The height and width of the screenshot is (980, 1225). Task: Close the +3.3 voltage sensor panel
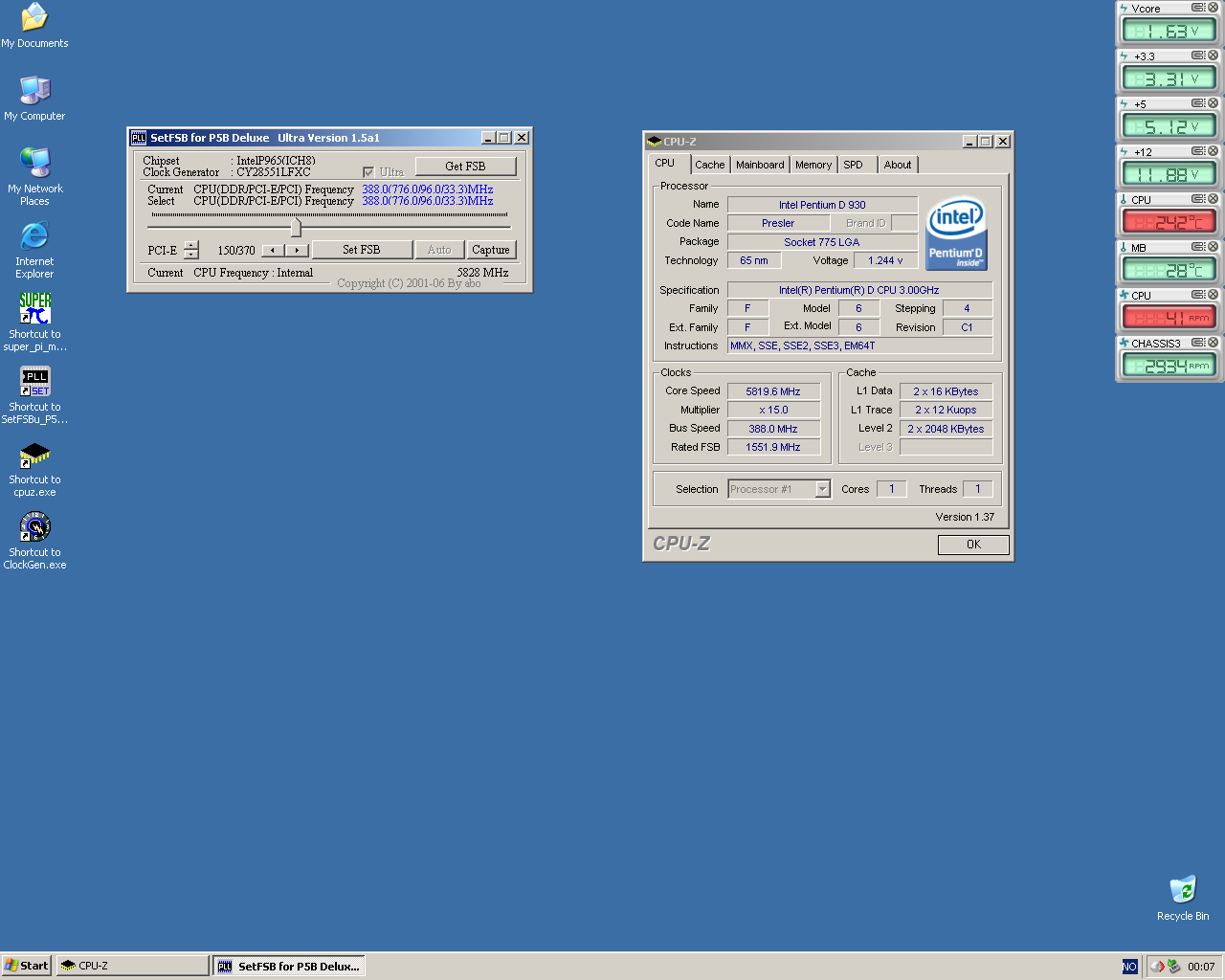1213,56
